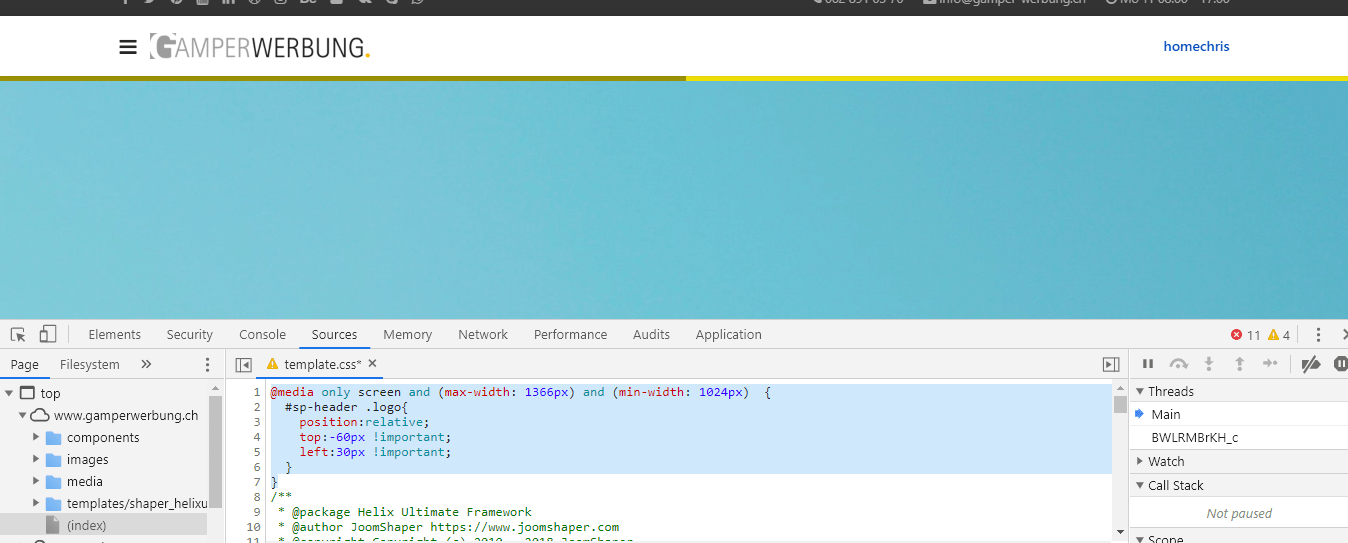Screen dimensions: 1348x543
Task: Expand the templates/shaper_helixu folder
Action: click(36, 503)
